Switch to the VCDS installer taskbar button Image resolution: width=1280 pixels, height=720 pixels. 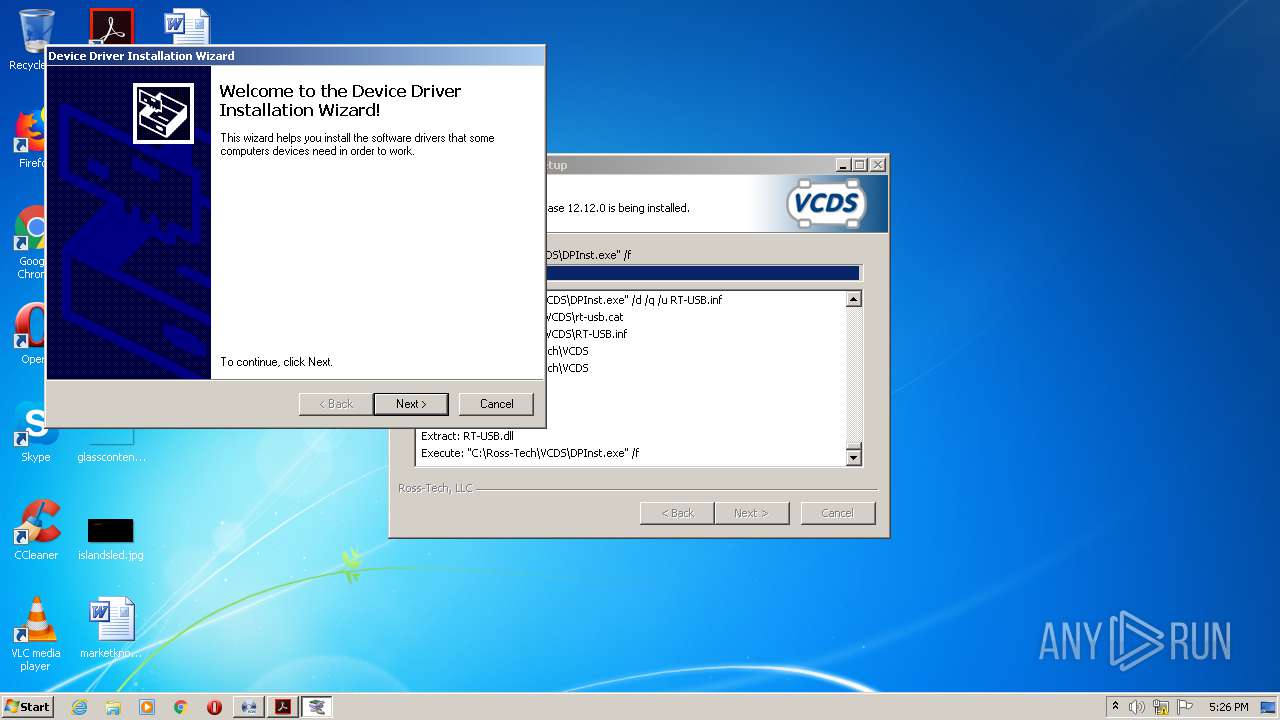pos(249,707)
